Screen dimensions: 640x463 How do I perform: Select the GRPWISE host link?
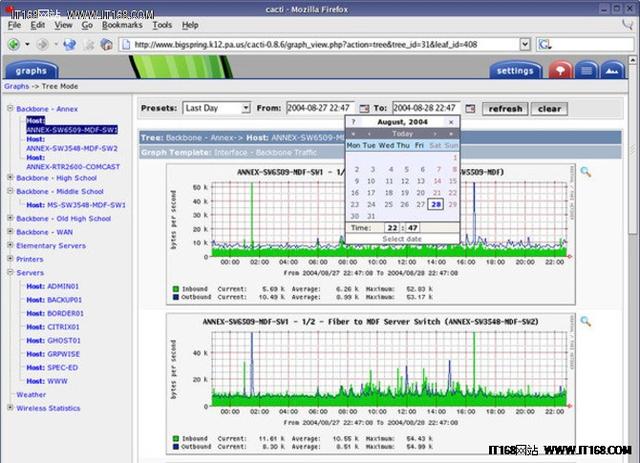pos(63,353)
